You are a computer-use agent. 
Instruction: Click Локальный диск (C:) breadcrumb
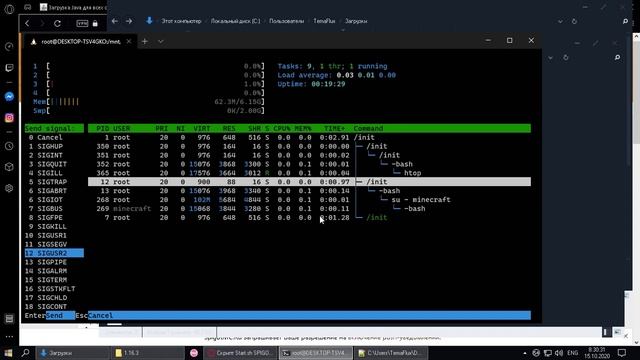click(235, 21)
